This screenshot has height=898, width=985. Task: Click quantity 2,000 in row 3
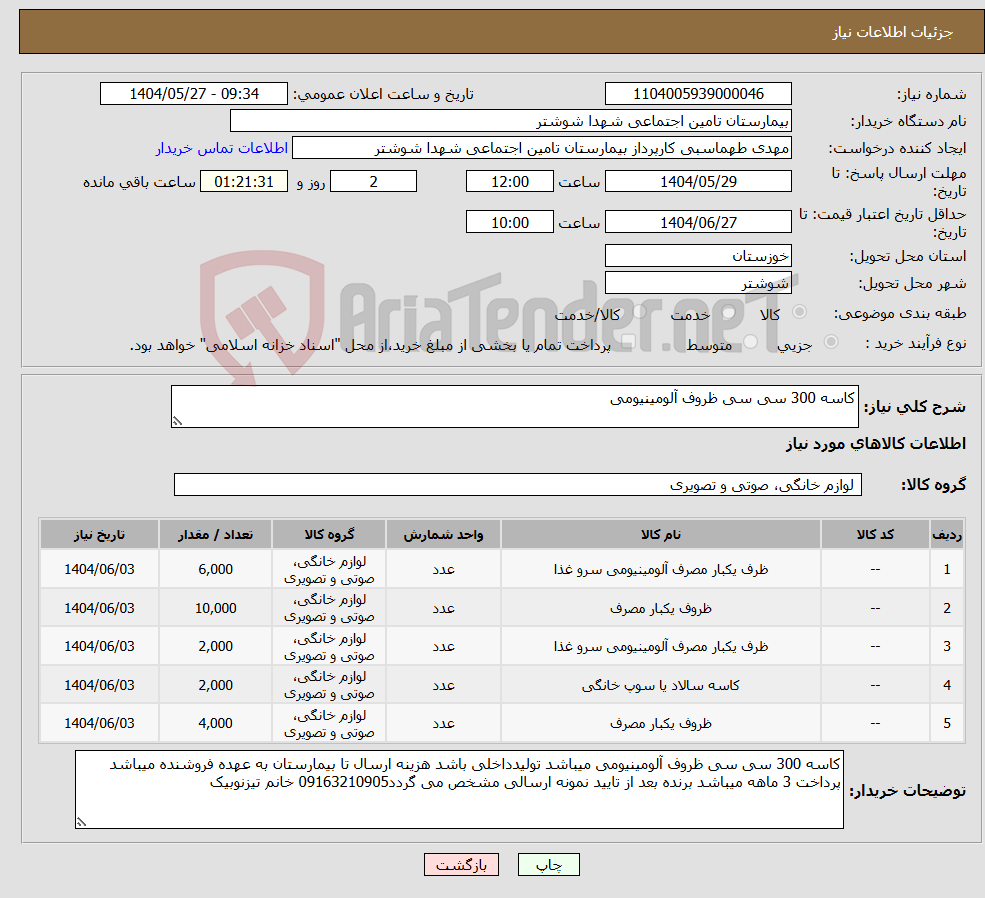point(215,646)
